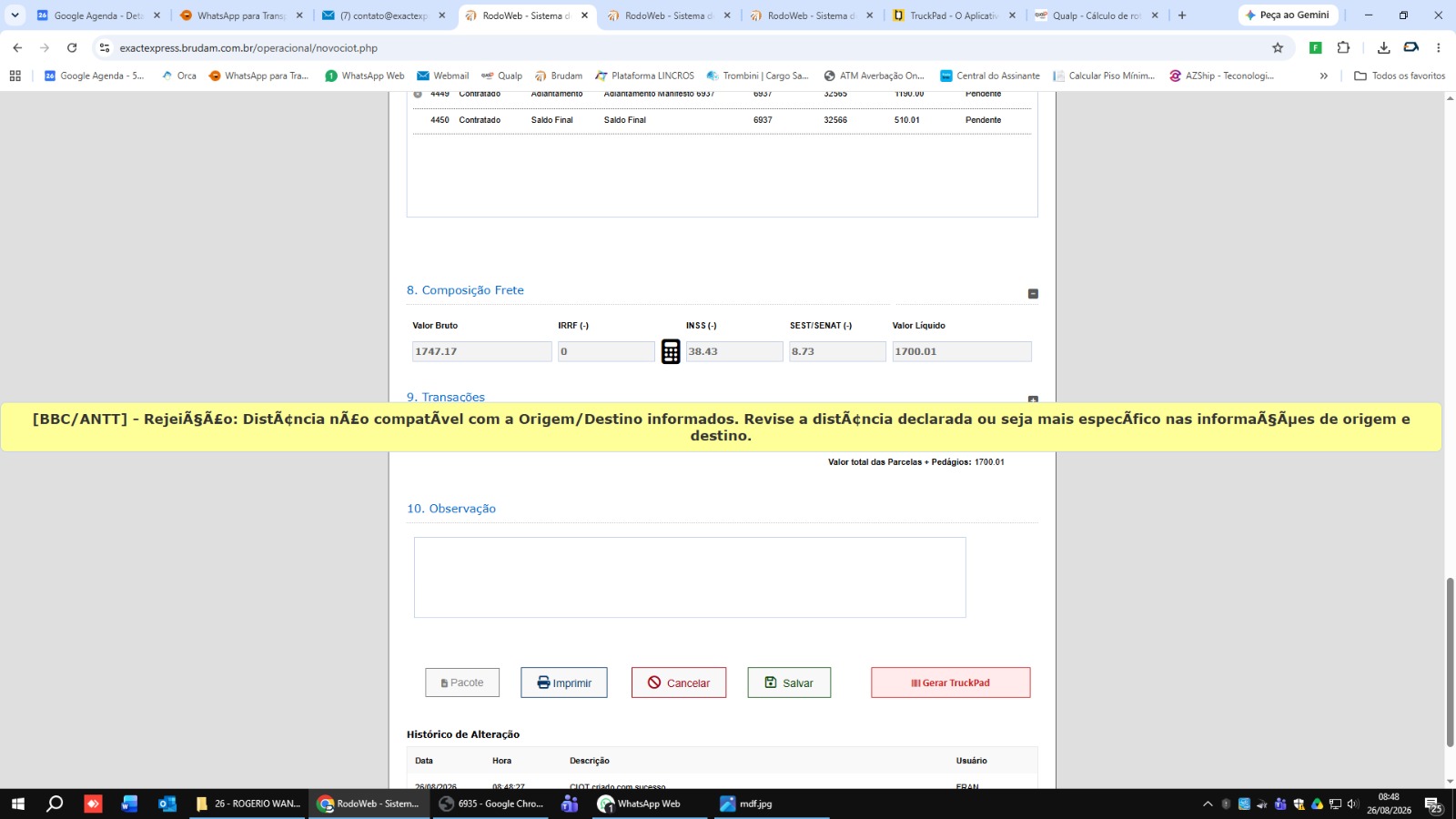The image size is (1456, 819).
Task: Click the Valor Líquido field
Action: (962, 351)
